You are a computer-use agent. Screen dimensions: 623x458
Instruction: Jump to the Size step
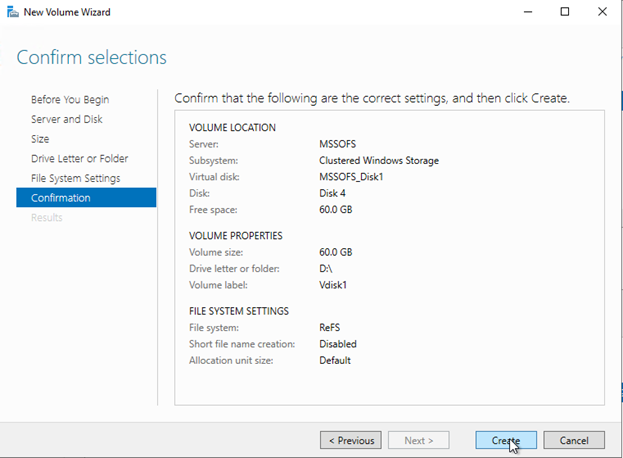[40, 139]
